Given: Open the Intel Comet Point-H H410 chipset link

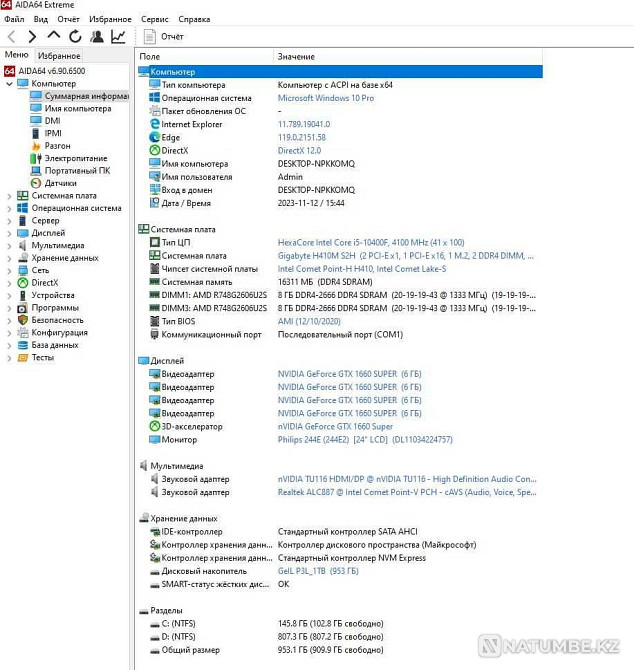Looking at the screenshot, I should point(362,269).
